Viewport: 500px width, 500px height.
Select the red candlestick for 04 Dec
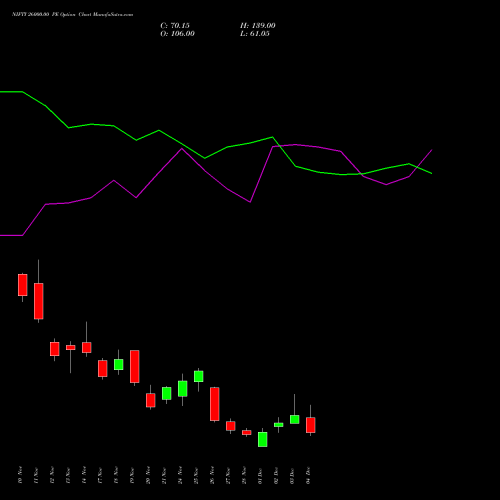coord(311,425)
